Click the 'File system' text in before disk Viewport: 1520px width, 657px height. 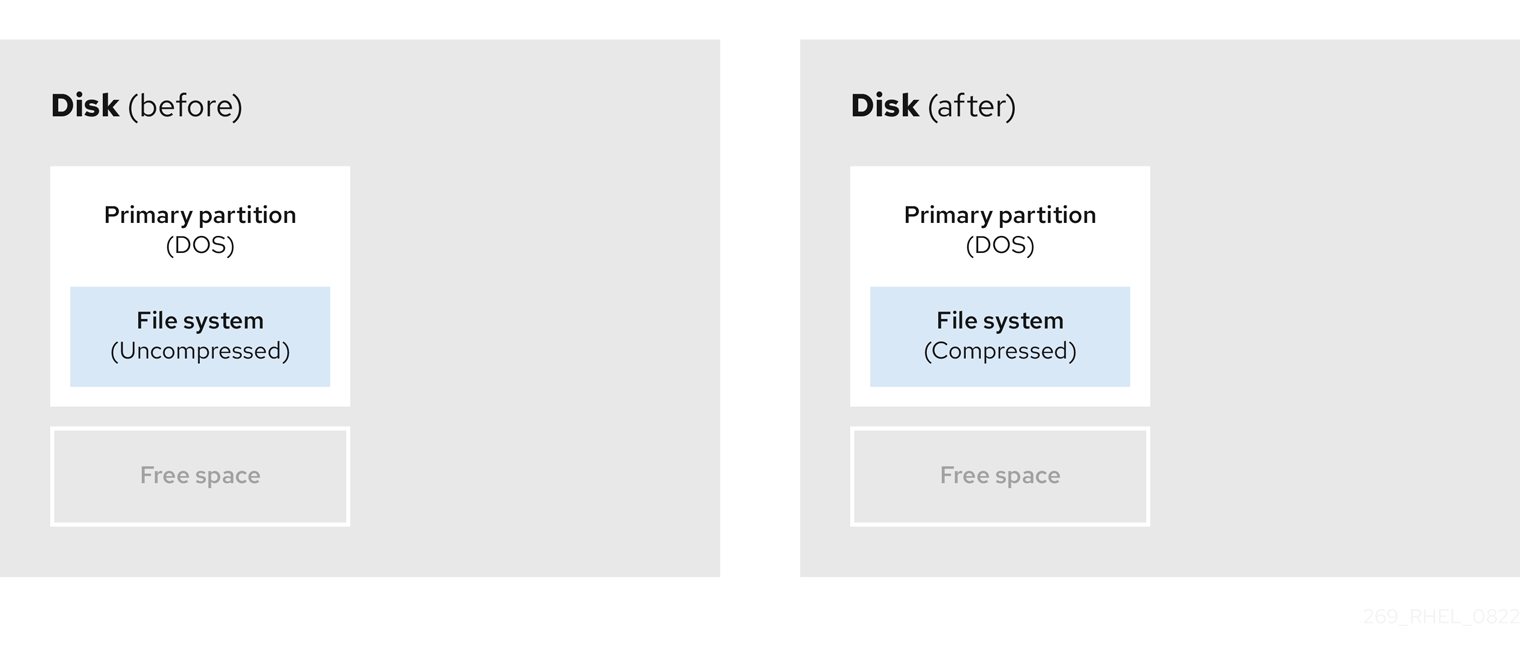click(x=200, y=321)
